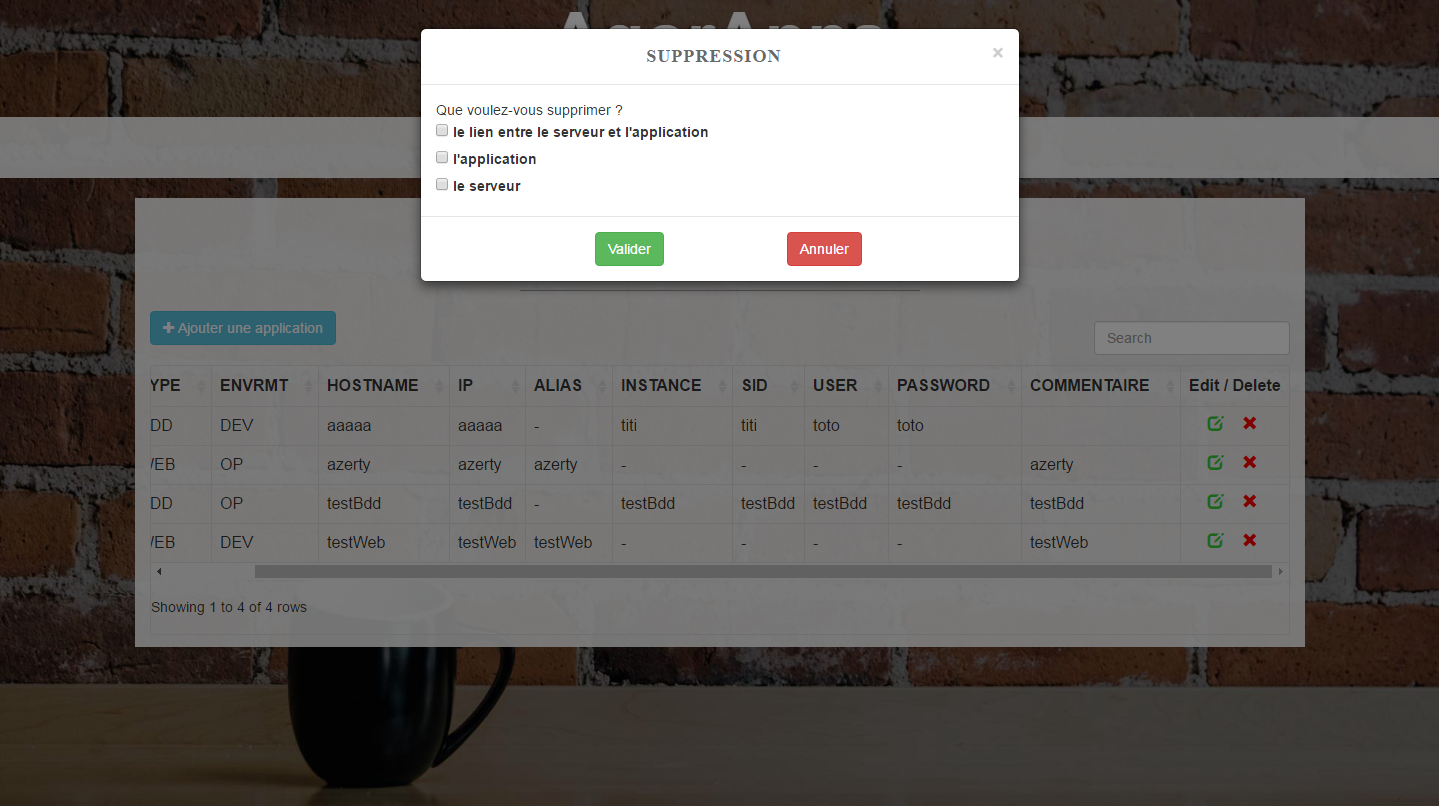Image resolution: width=1439 pixels, height=806 pixels.
Task: Check 'le lien entre le serveur et l'application'
Action: tap(442, 131)
